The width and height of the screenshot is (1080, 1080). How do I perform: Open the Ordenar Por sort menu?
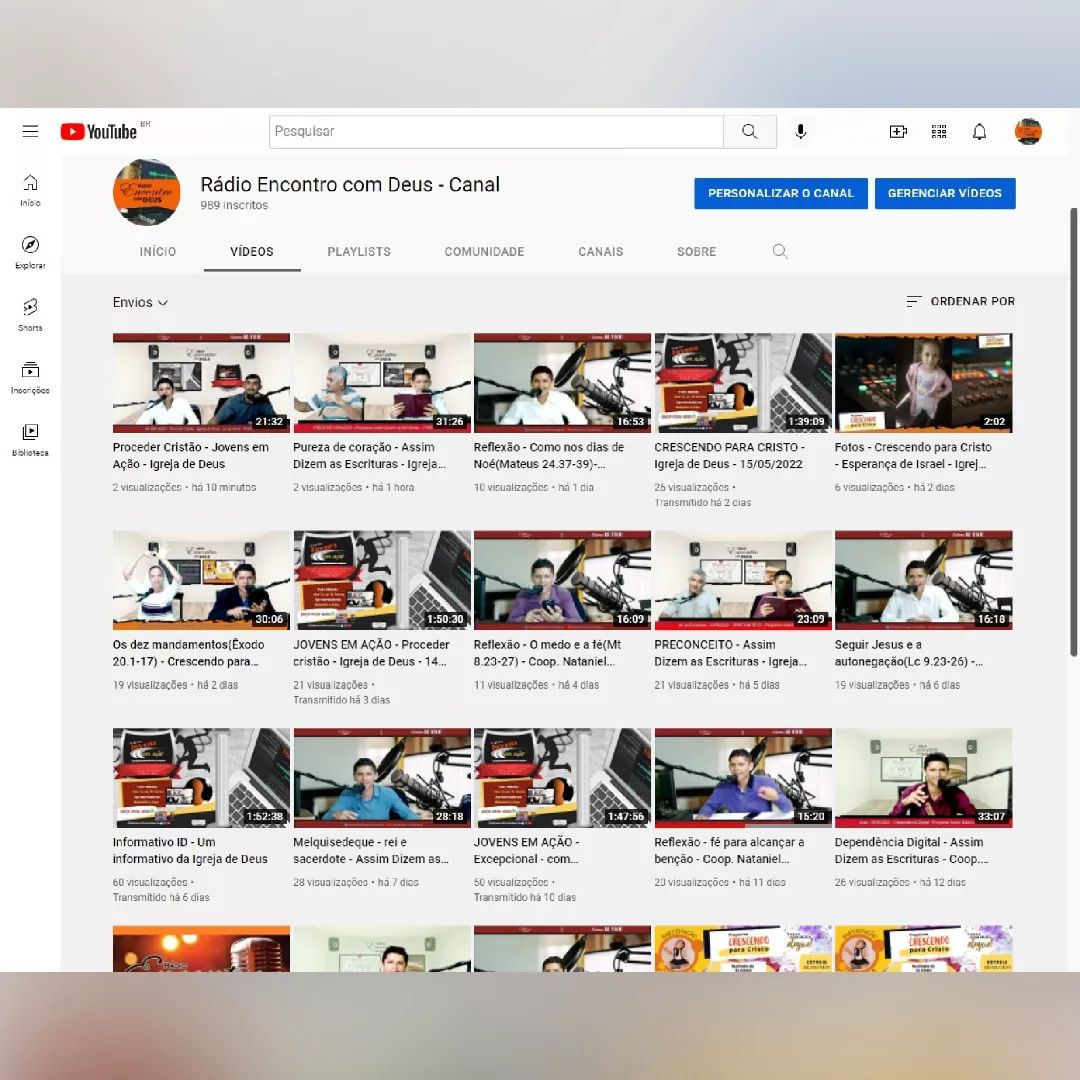coord(960,301)
